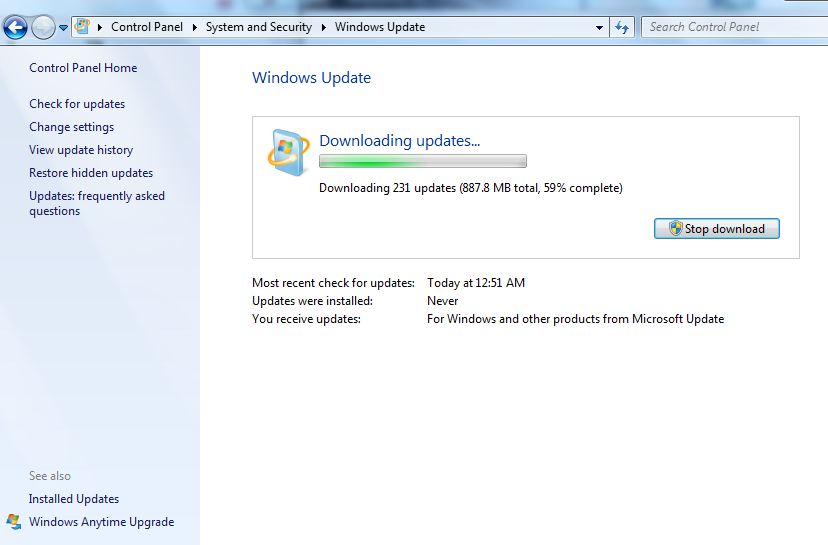Click the Never installed value
Image resolution: width=828 pixels, height=545 pixels.
click(443, 301)
